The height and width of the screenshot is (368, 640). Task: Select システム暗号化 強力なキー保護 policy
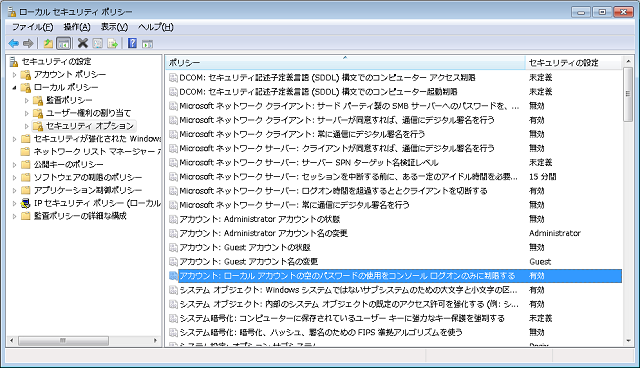click(x=342, y=318)
